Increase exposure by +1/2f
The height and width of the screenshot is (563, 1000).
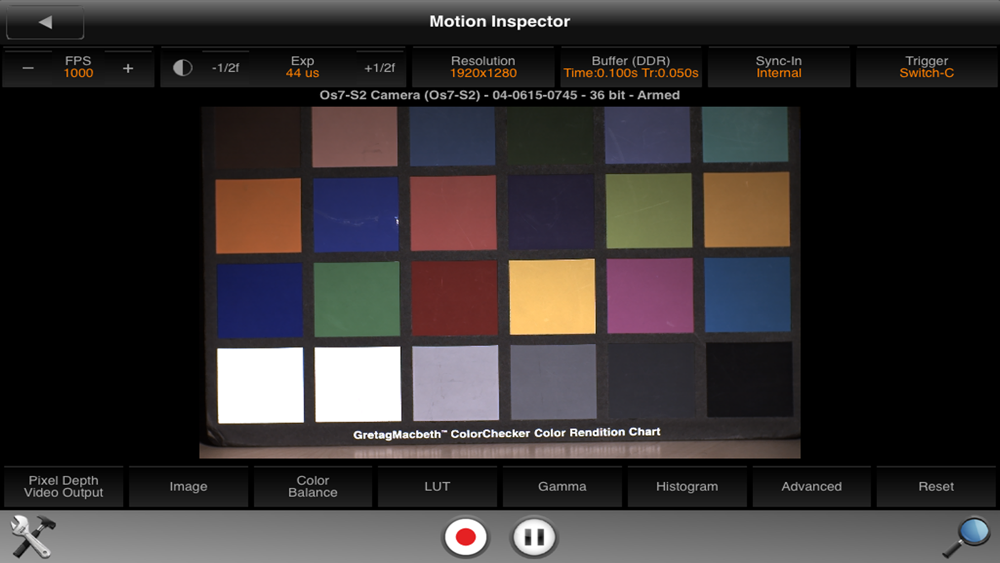[x=379, y=68]
